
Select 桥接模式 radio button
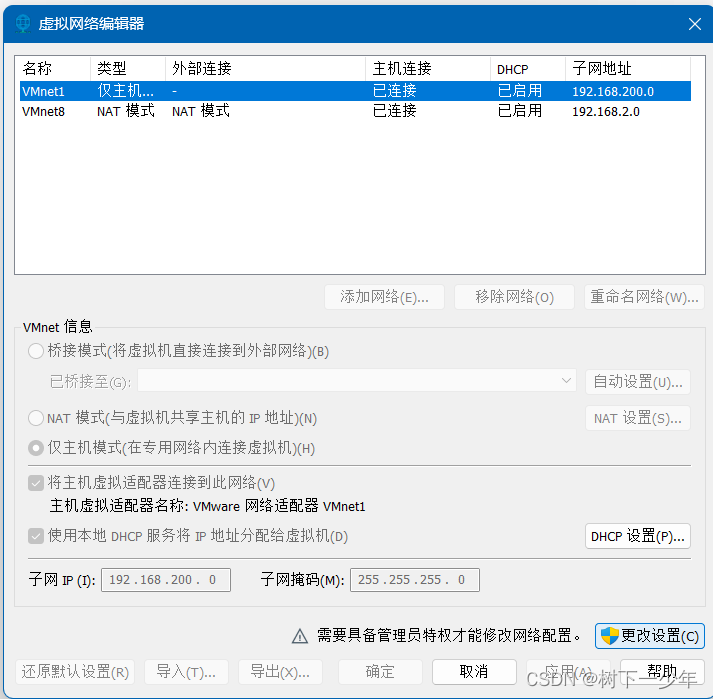[x=36, y=351]
